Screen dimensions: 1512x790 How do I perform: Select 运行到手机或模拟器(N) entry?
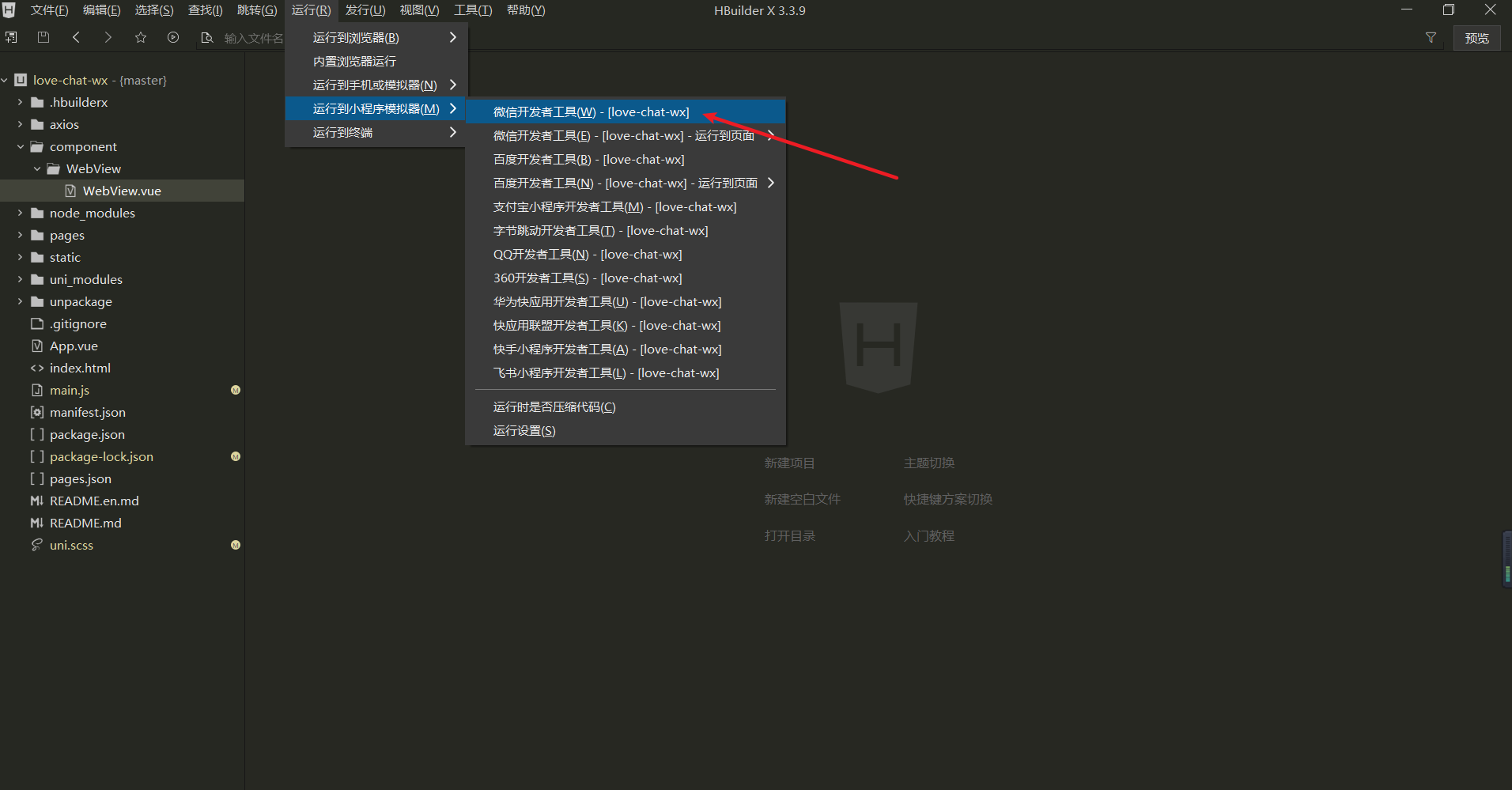point(376,85)
